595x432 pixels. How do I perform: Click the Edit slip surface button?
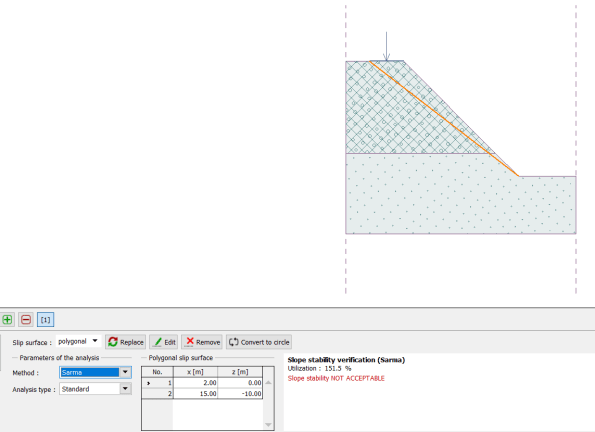point(165,342)
